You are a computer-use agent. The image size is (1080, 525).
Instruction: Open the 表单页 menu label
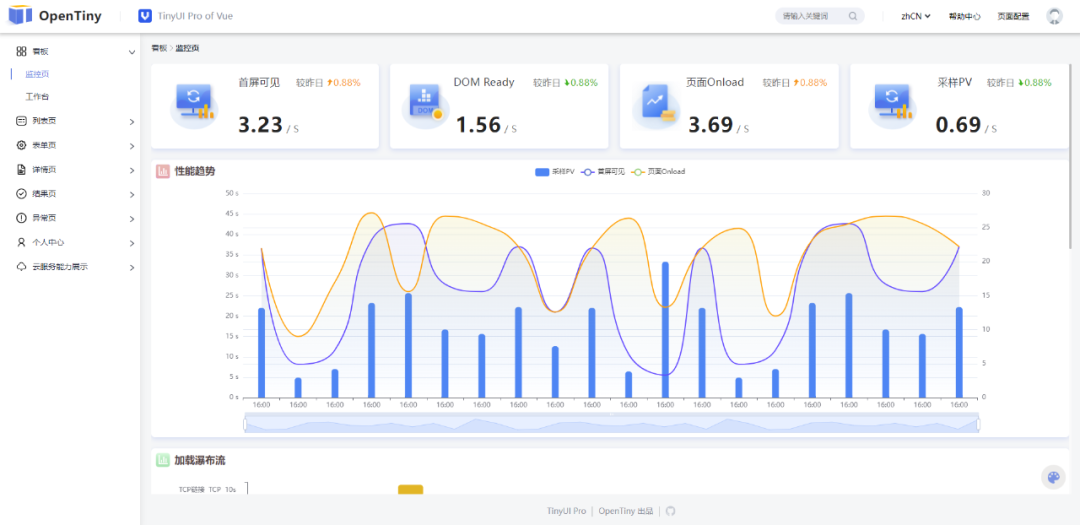point(44,145)
